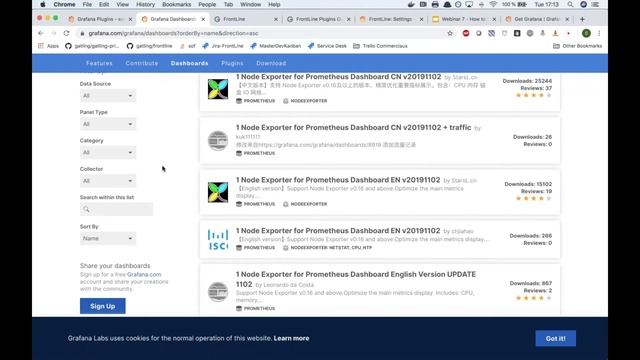Follow the Grafana.com link in sidebar

click(144, 274)
